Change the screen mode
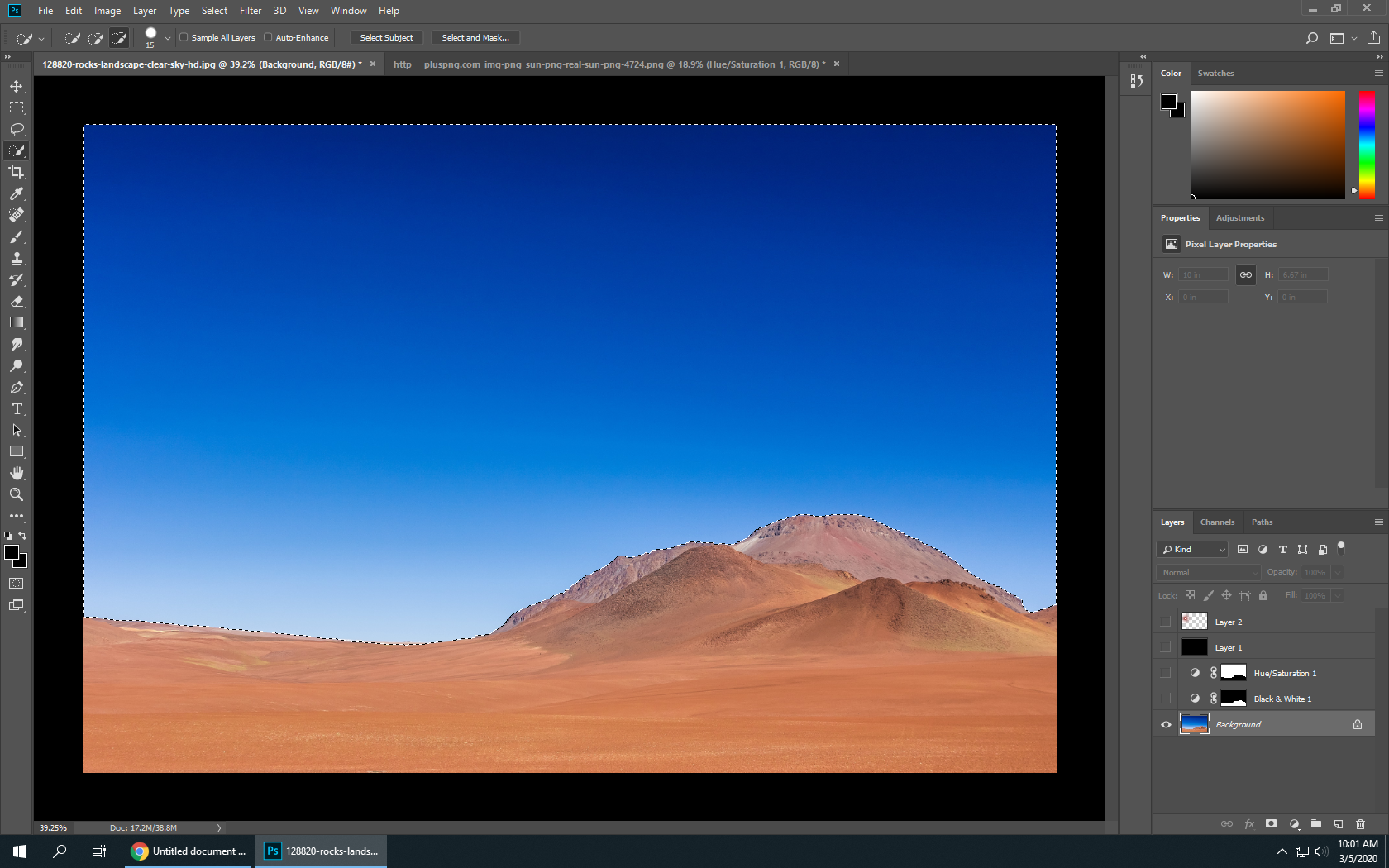This screenshot has height=868, width=1389. (17, 605)
